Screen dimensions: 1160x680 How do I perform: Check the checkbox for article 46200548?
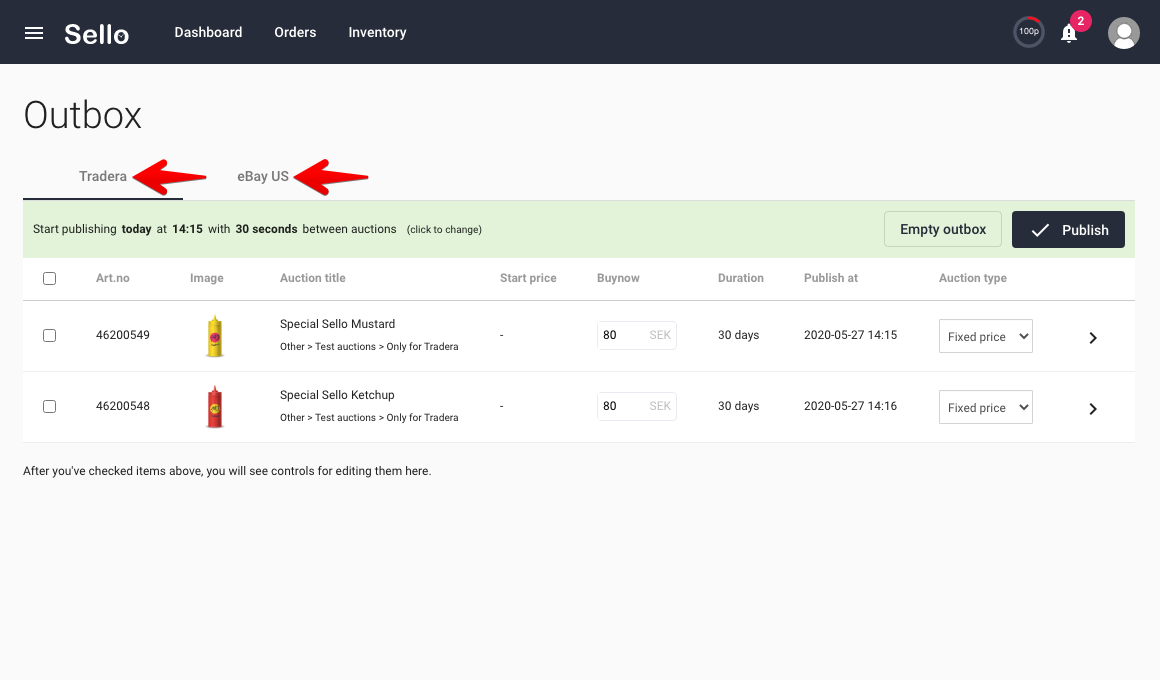coord(50,406)
